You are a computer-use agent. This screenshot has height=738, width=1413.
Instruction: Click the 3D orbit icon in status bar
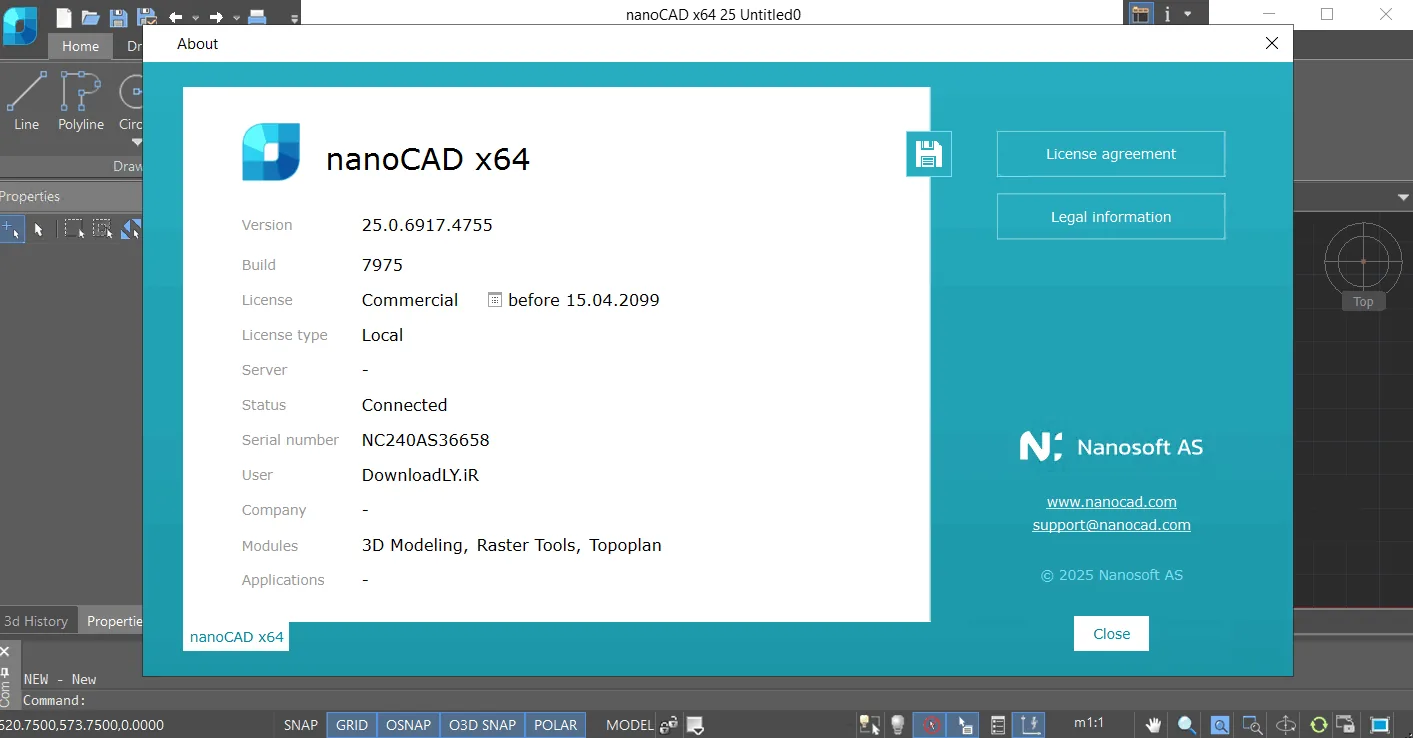click(x=1286, y=725)
